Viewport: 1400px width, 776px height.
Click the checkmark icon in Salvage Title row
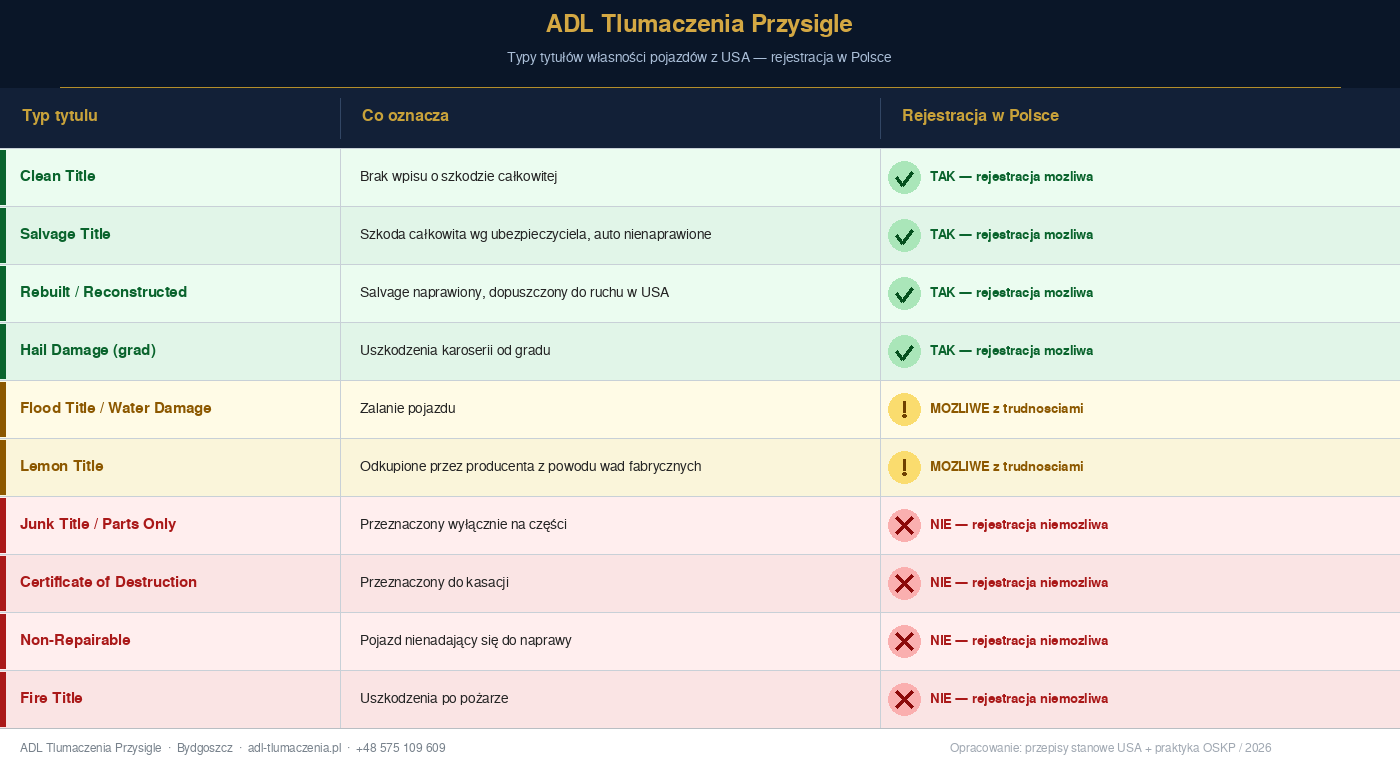904,236
